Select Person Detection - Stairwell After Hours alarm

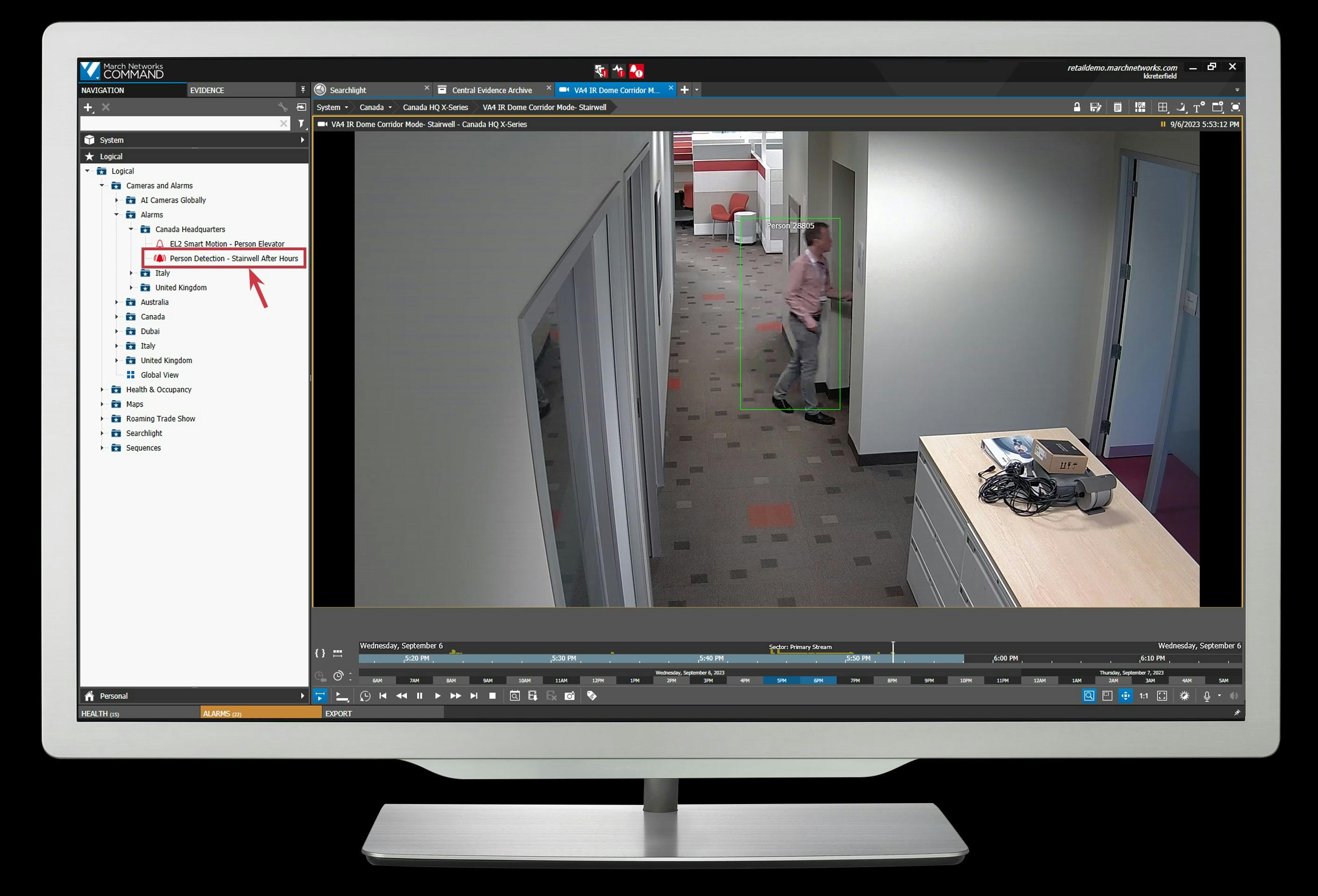(234, 259)
